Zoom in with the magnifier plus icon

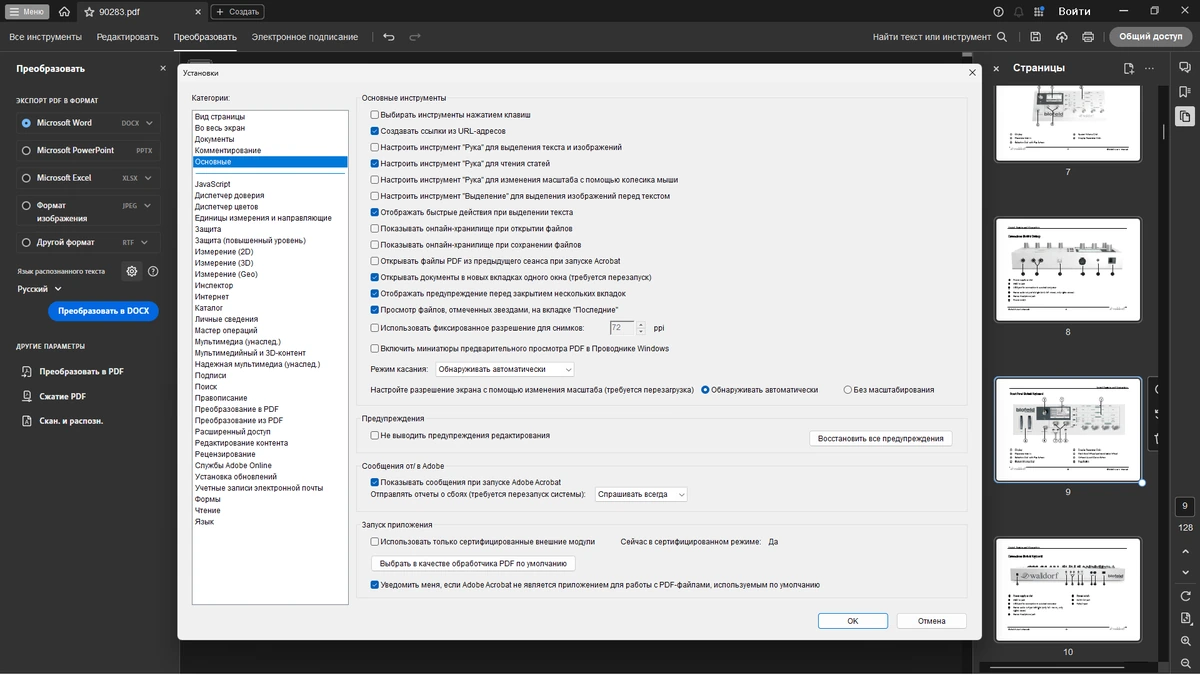(1185, 640)
